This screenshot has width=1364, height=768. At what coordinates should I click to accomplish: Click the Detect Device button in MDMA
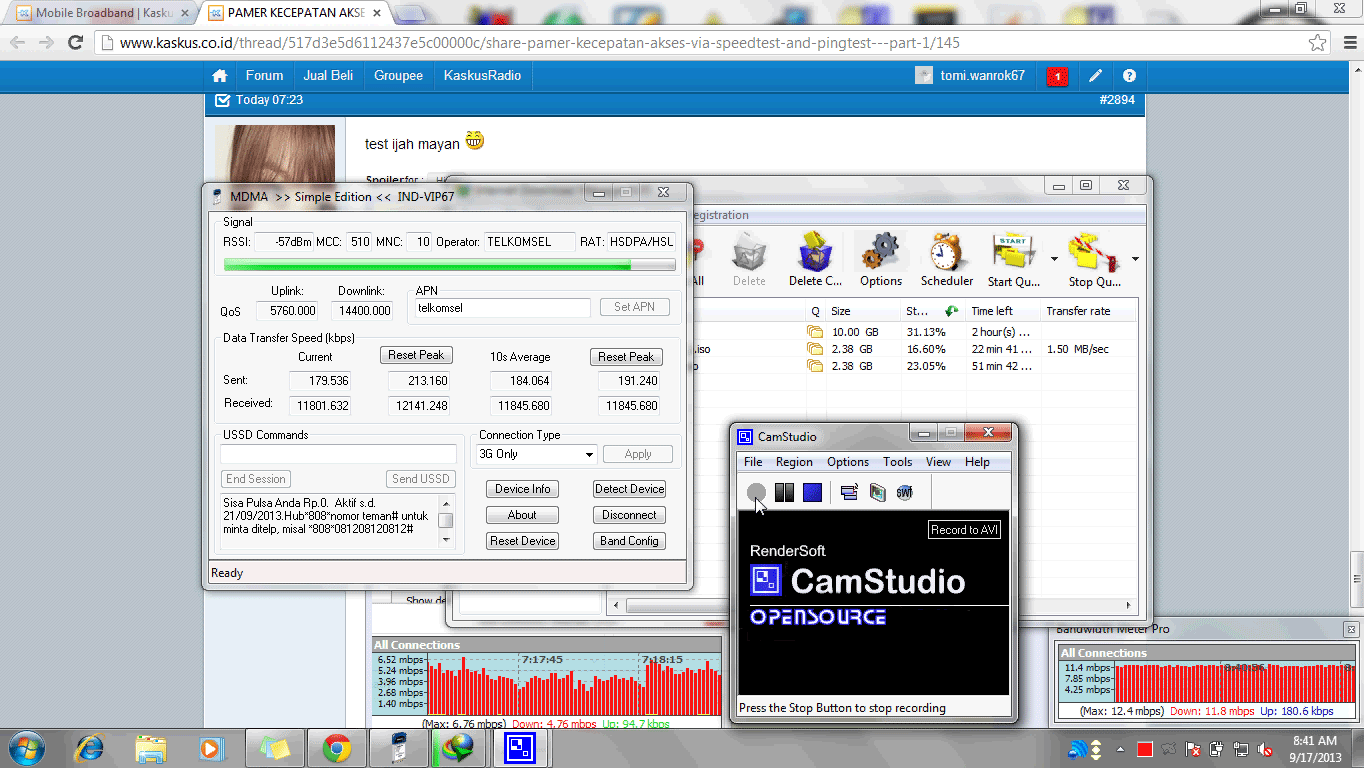[x=629, y=489]
